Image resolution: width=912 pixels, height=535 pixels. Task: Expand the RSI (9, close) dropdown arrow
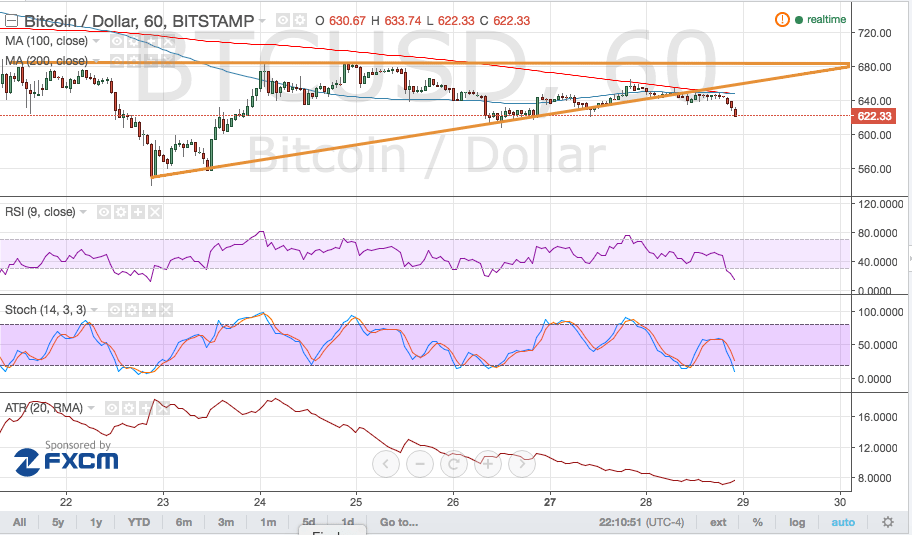tap(83, 212)
